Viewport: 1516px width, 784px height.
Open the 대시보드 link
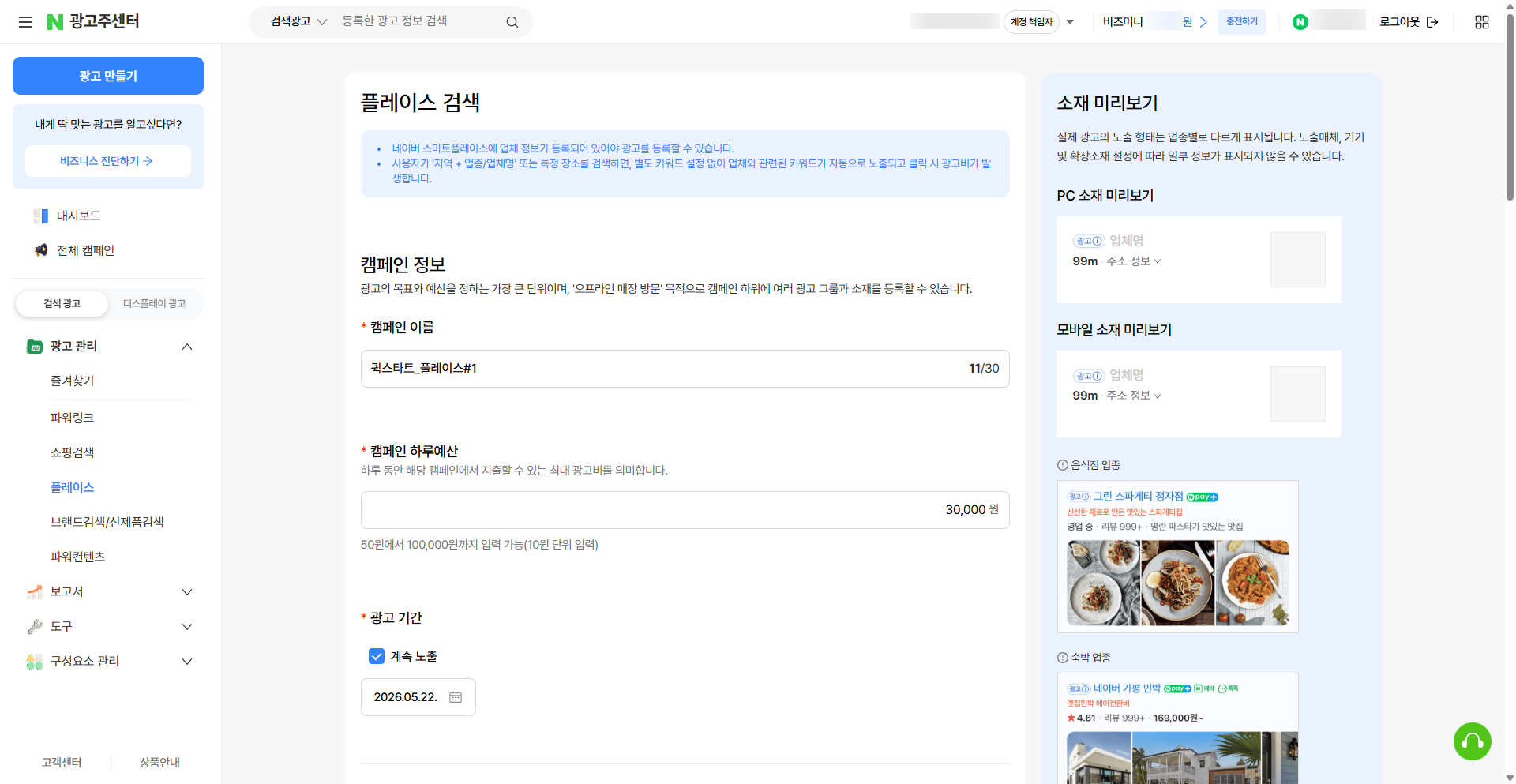click(x=78, y=216)
